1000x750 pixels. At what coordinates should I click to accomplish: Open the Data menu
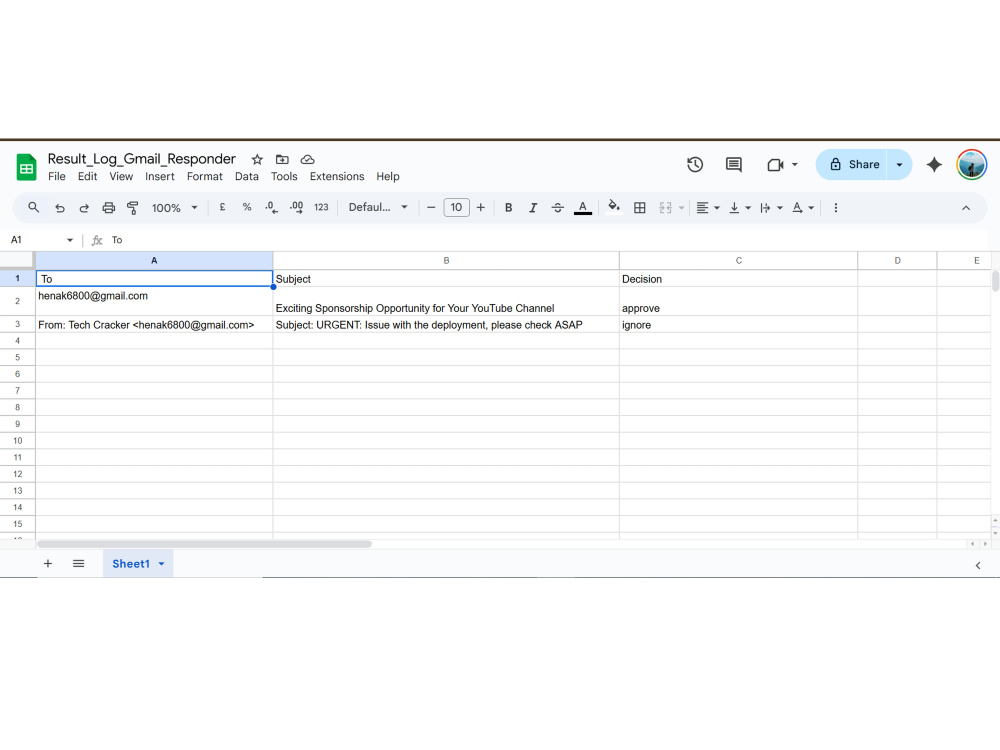pos(247,177)
